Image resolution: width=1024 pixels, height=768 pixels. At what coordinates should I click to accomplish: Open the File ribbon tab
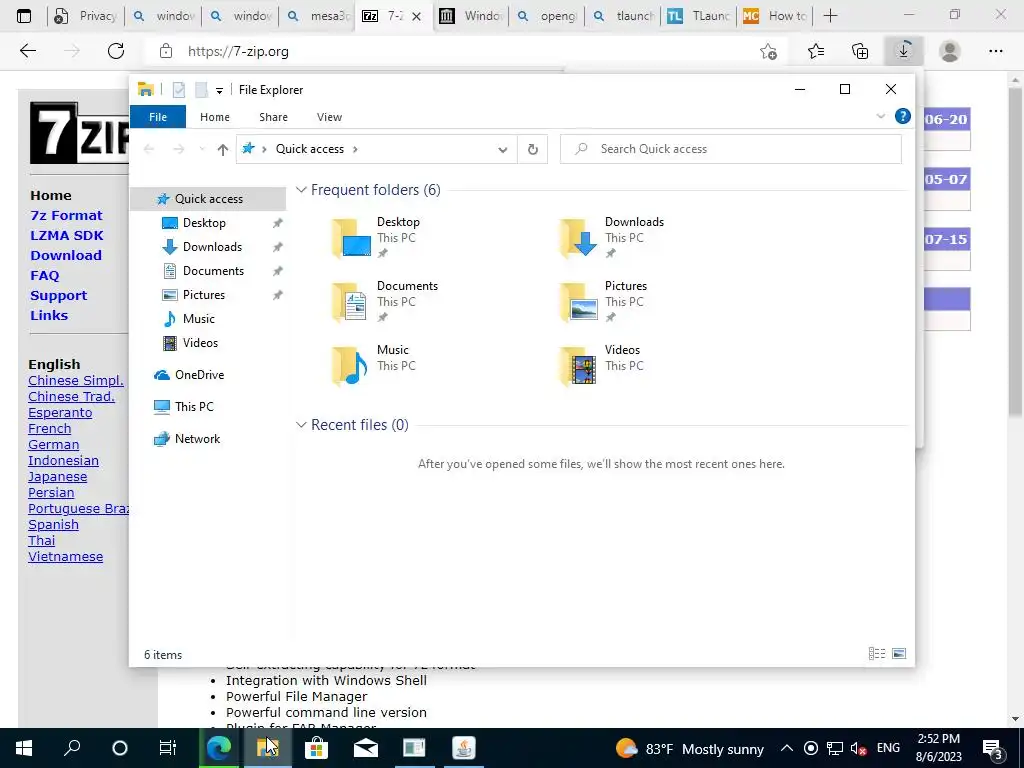(x=158, y=117)
